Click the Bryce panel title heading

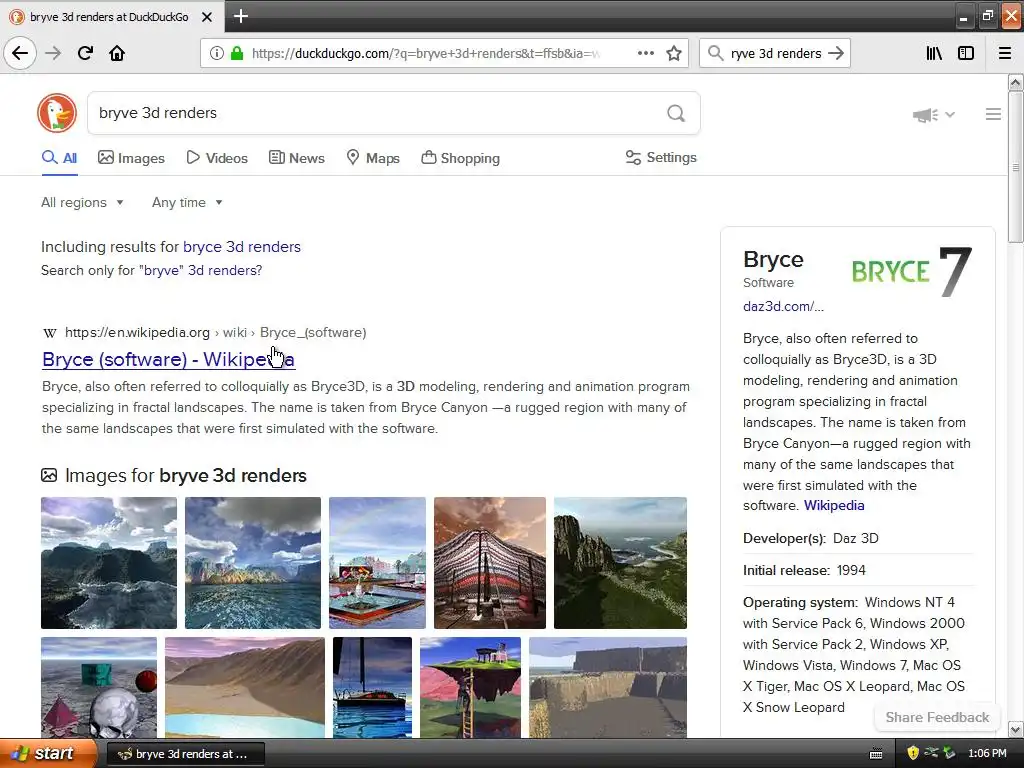coord(773,259)
